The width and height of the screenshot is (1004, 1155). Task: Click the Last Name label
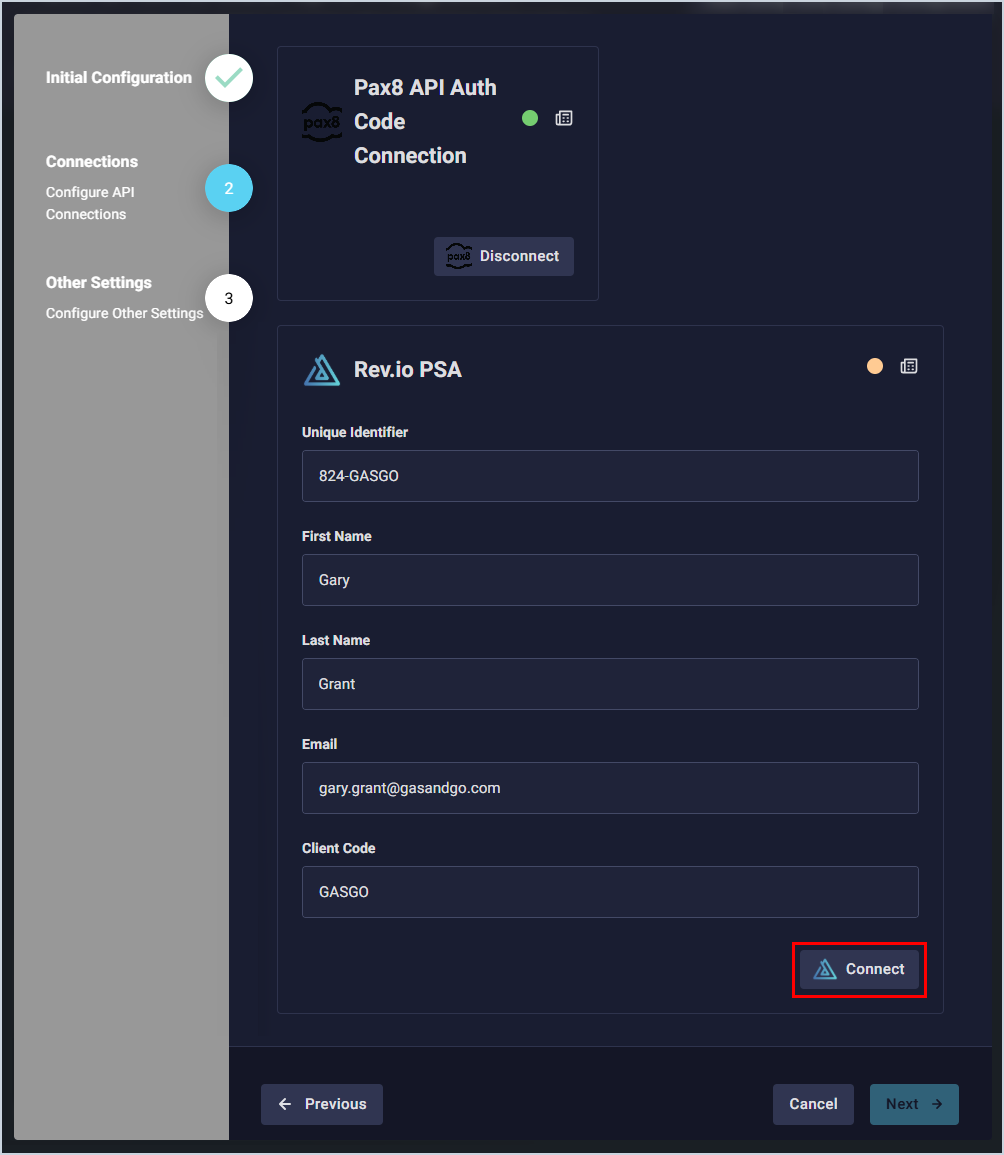(336, 640)
